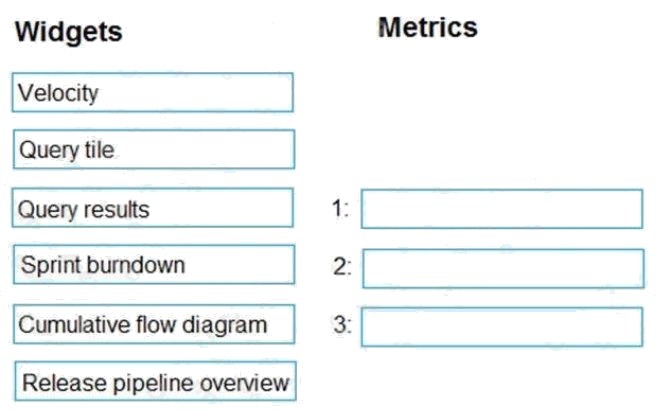Click the "3:" metric number label

[341, 324]
